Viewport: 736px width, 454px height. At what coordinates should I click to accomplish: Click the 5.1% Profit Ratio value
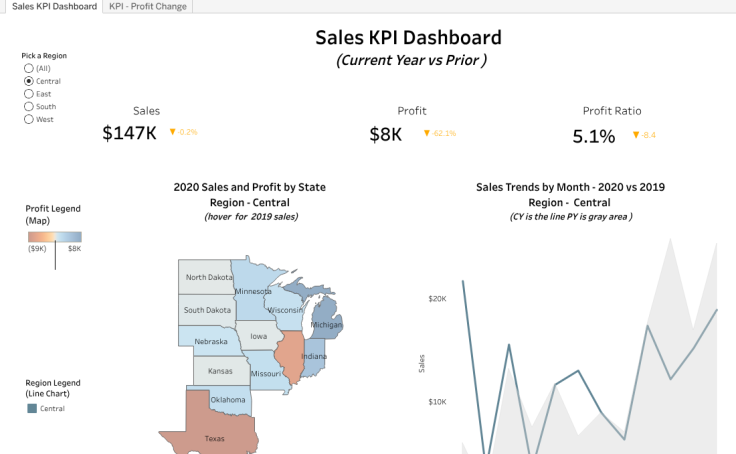(593, 136)
